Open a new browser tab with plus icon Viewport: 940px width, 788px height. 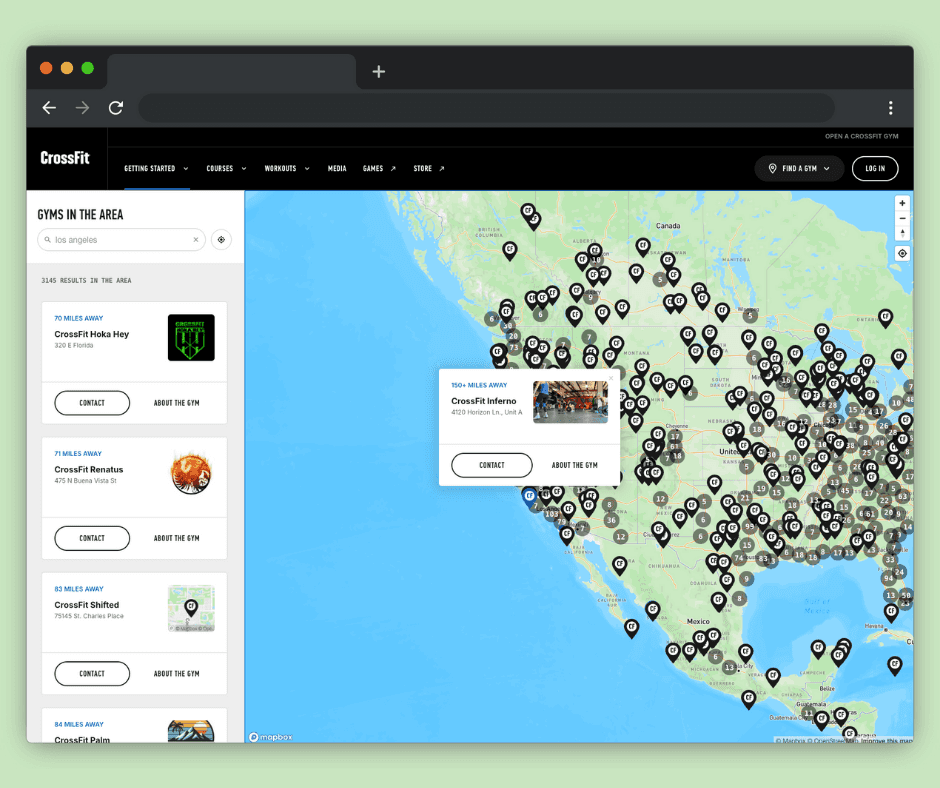[x=378, y=72]
